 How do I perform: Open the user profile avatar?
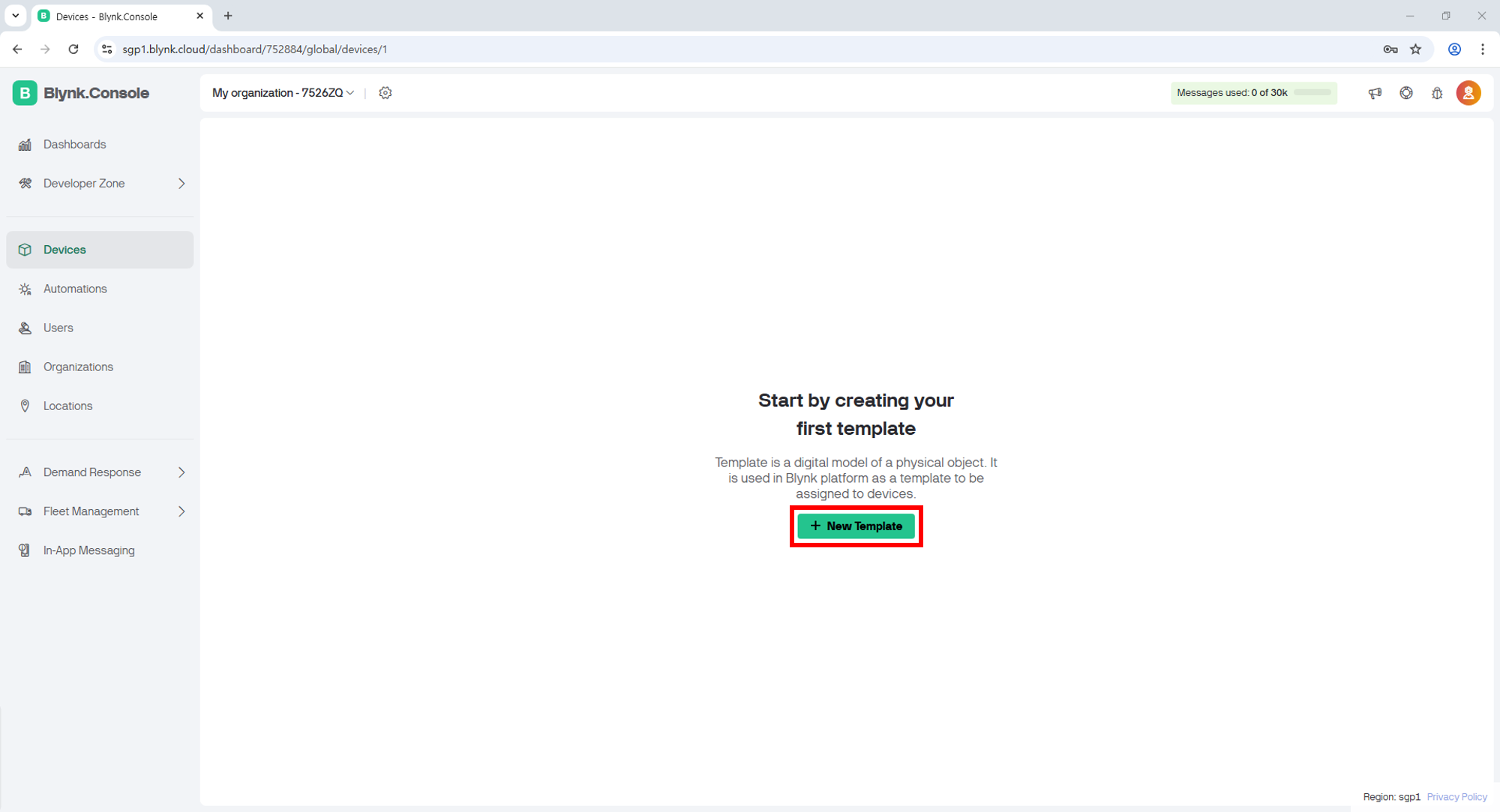pos(1468,93)
